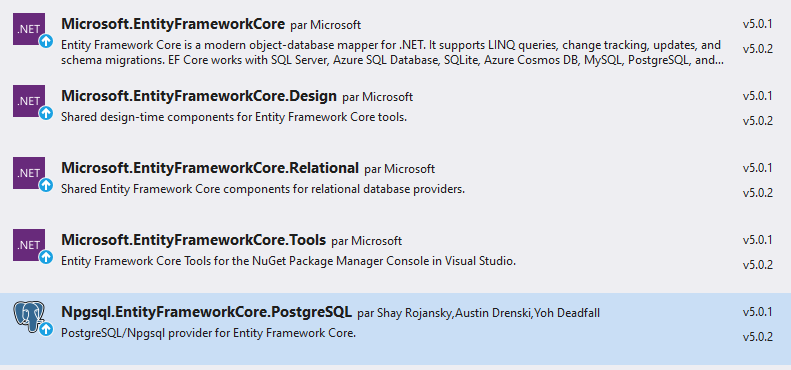The image size is (791, 370).
Task: Select the Microsoft.EntityFrameworkCore package title
Action: [x=173, y=24]
